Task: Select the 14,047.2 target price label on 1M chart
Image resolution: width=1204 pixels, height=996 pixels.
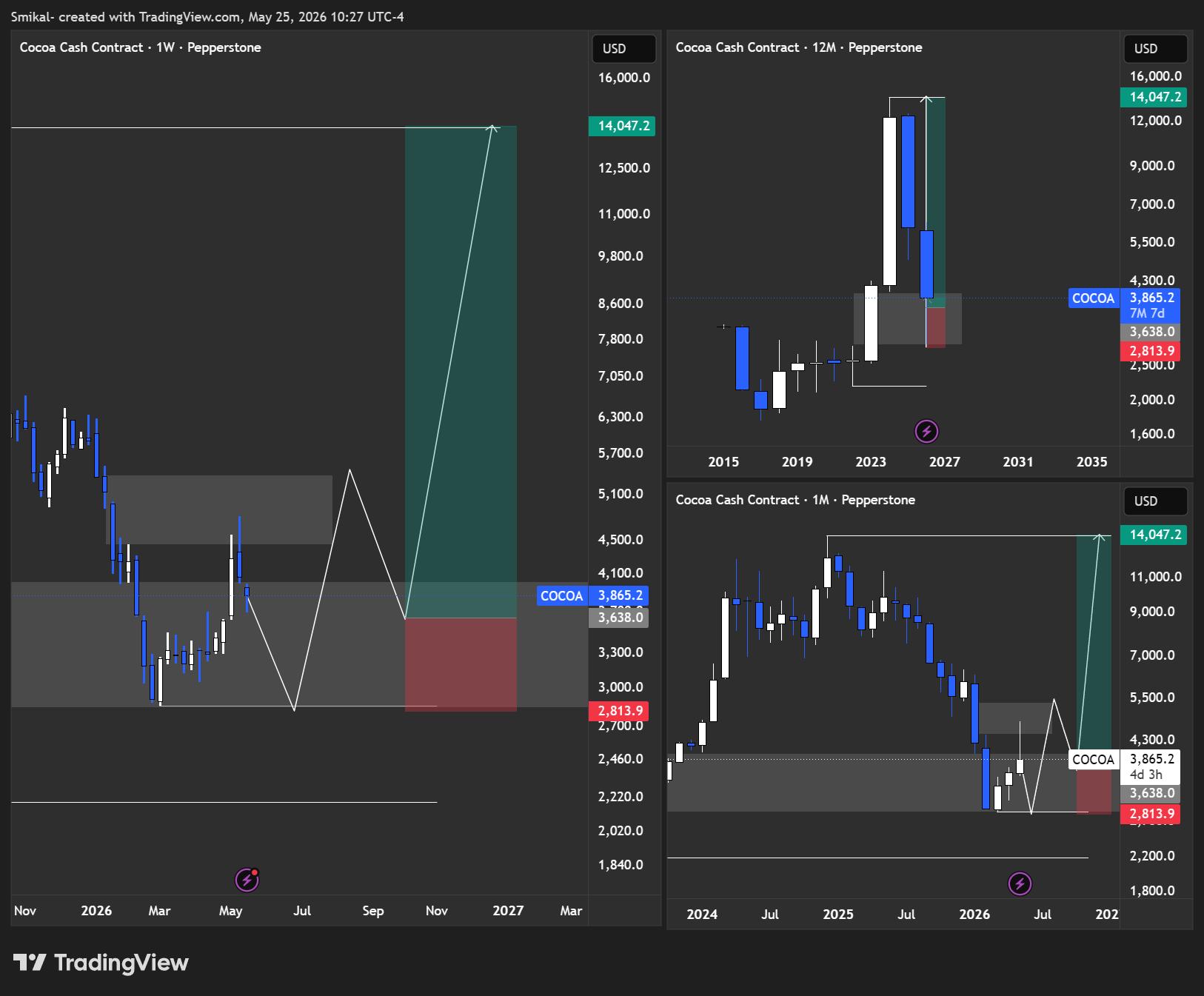Action: coord(1154,535)
